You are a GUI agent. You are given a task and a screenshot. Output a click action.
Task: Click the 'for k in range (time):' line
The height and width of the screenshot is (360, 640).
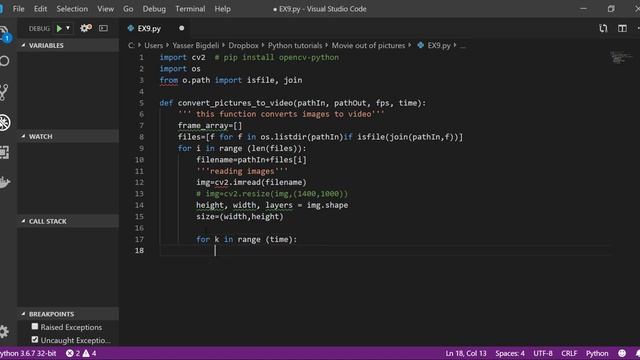247,239
